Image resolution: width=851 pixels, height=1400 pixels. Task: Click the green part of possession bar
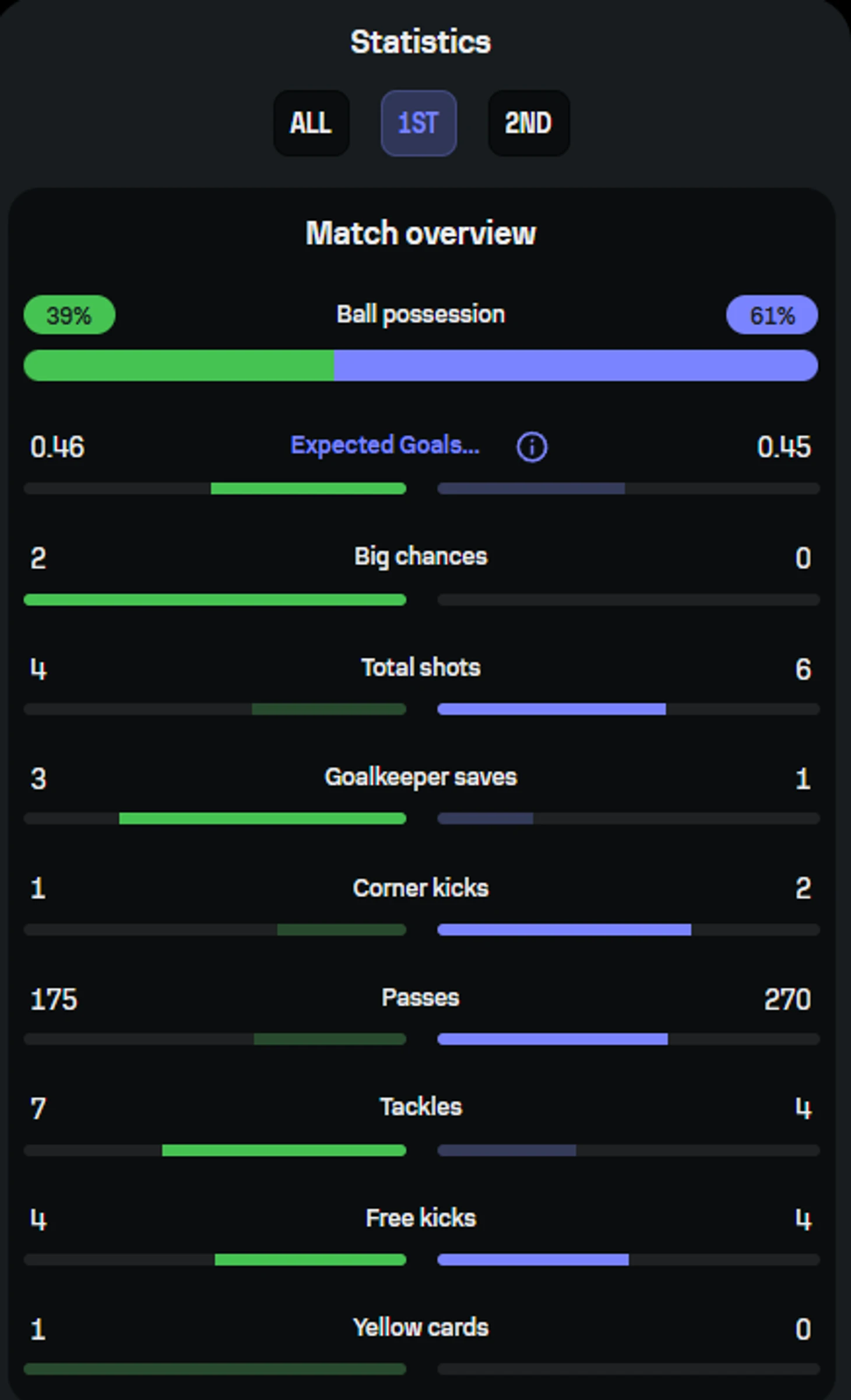pyautogui.click(x=179, y=366)
